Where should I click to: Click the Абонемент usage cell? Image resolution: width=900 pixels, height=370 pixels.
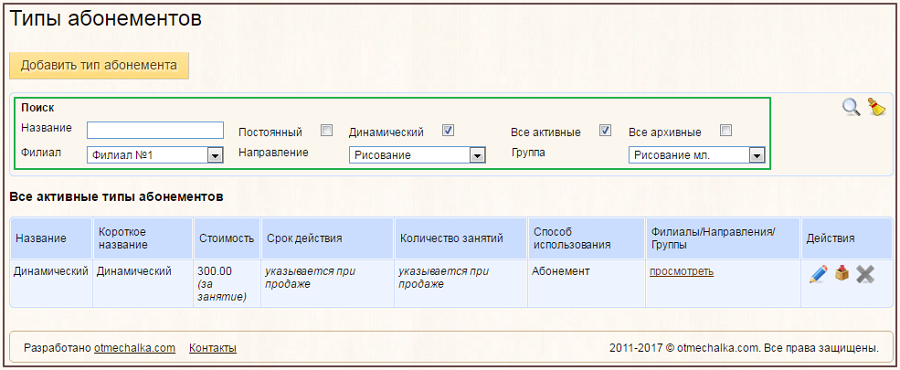586,283
